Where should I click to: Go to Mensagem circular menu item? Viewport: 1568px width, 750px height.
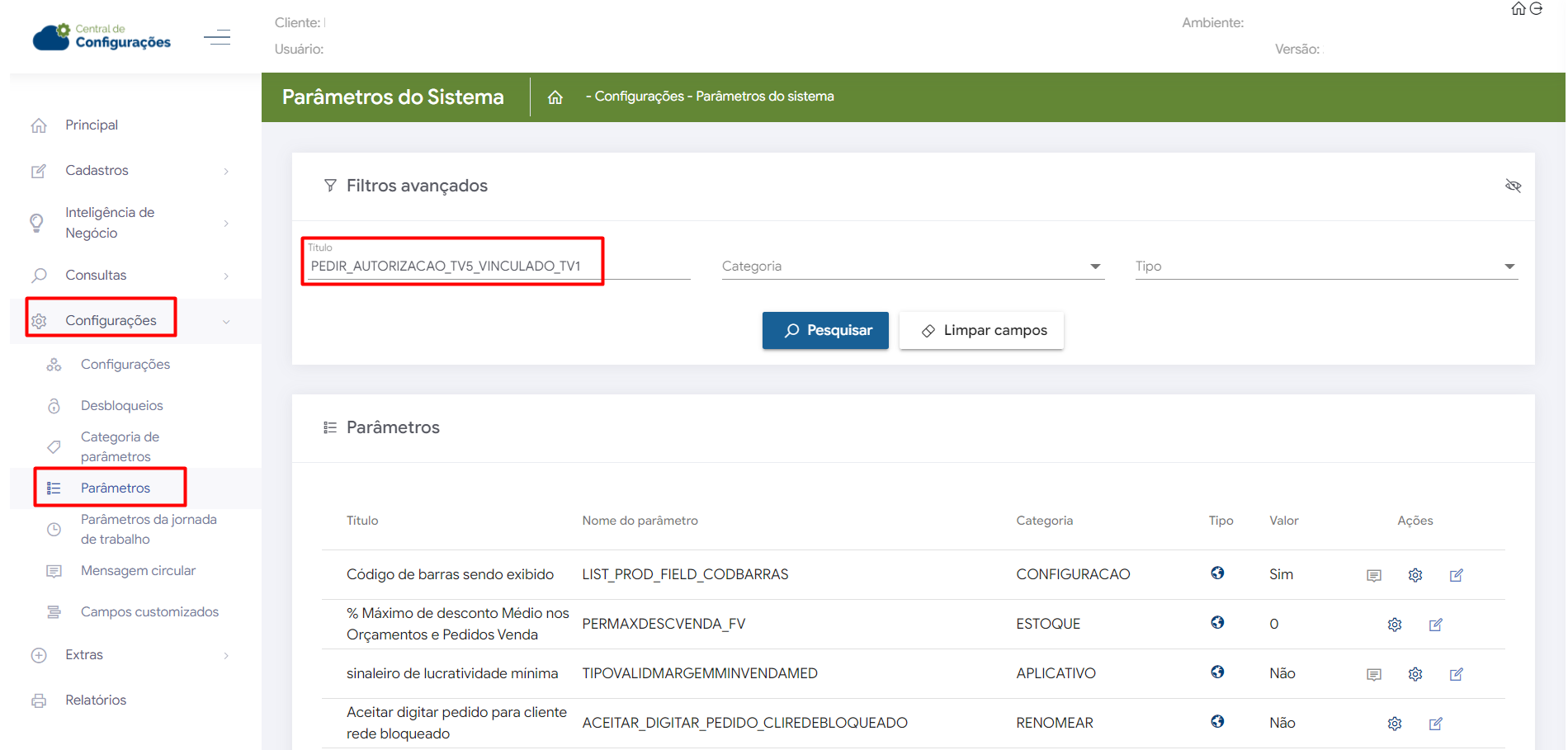tap(138, 571)
